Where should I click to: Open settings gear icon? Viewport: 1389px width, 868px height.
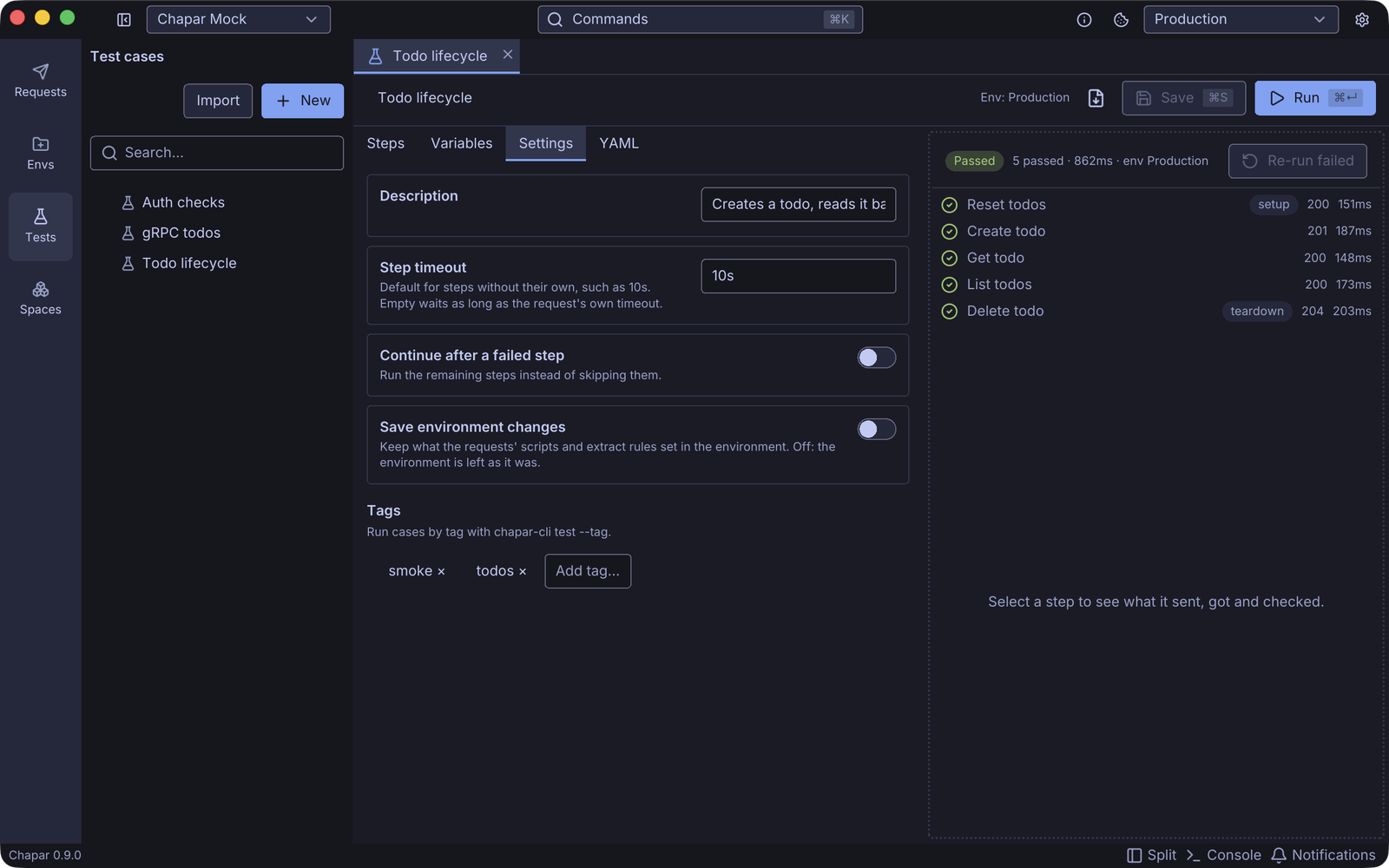coord(1362,19)
